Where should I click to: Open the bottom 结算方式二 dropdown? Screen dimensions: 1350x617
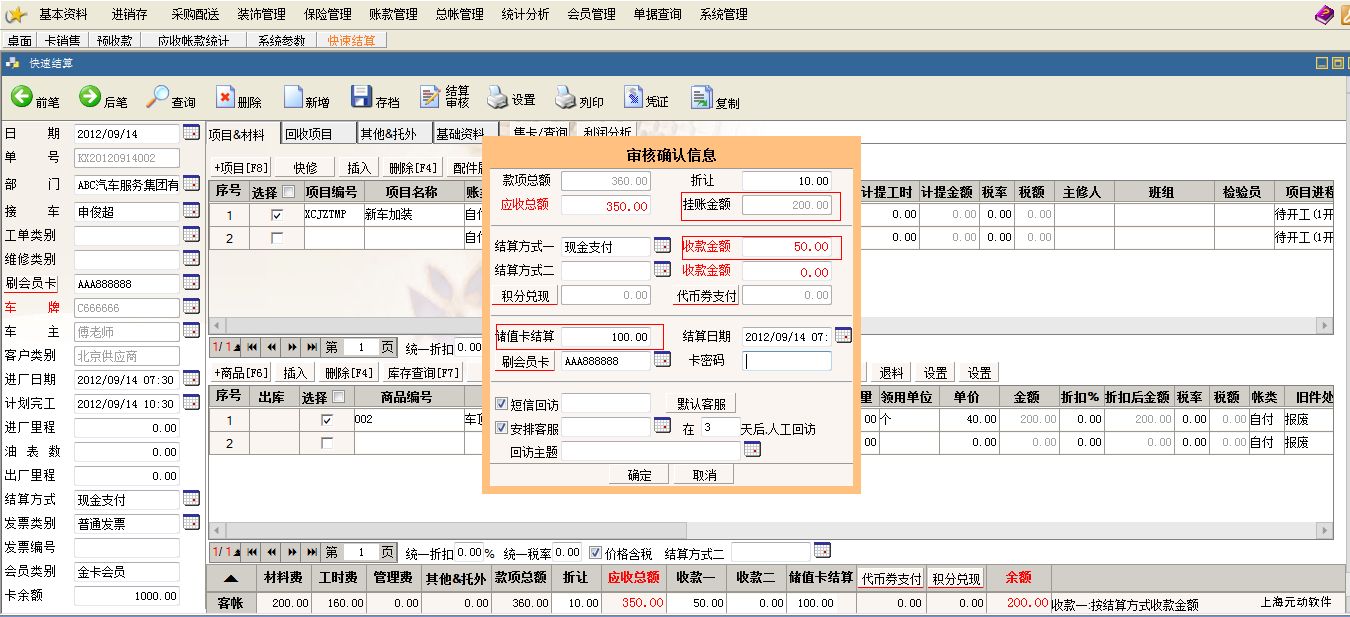[x=823, y=551]
